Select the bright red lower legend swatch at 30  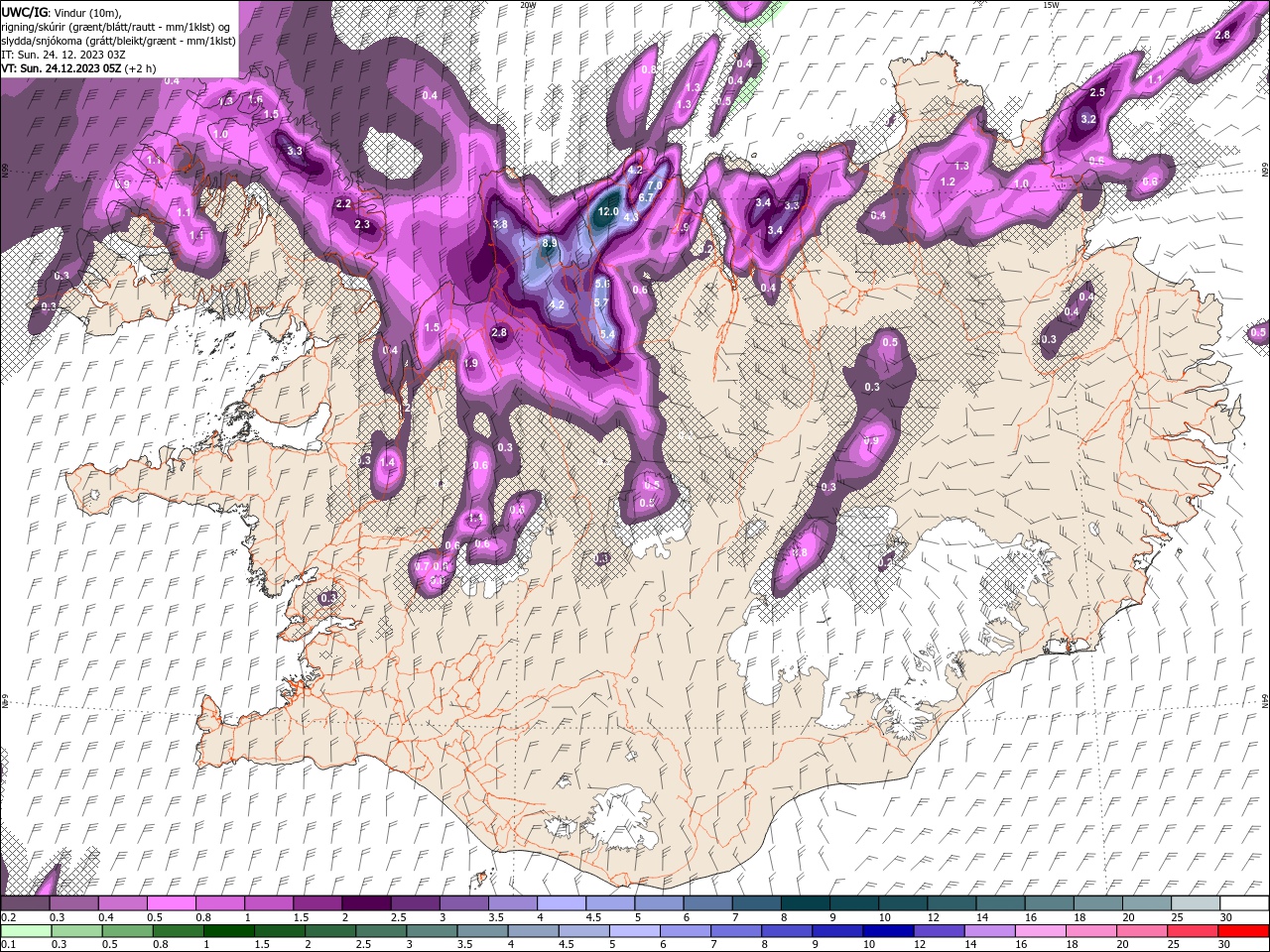pyautogui.click(x=1244, y=931)
